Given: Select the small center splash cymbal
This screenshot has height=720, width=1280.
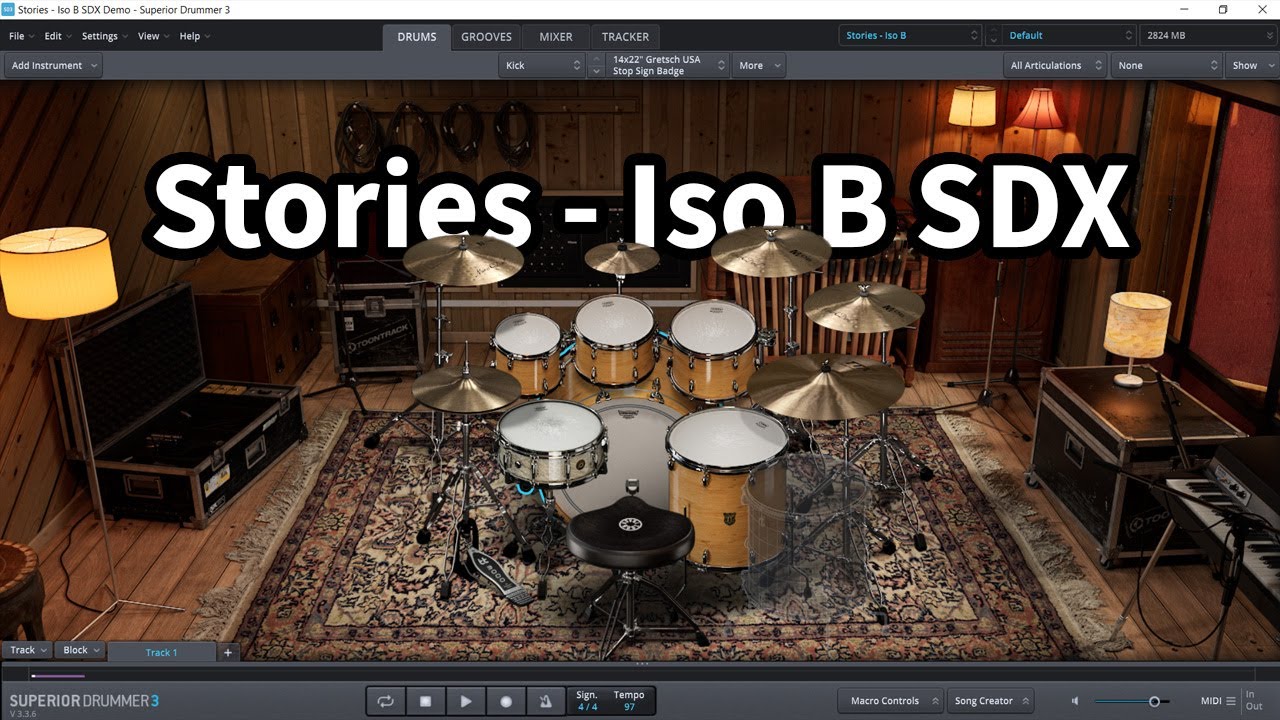Looking at the screenshot, I should tap(622, 258).
